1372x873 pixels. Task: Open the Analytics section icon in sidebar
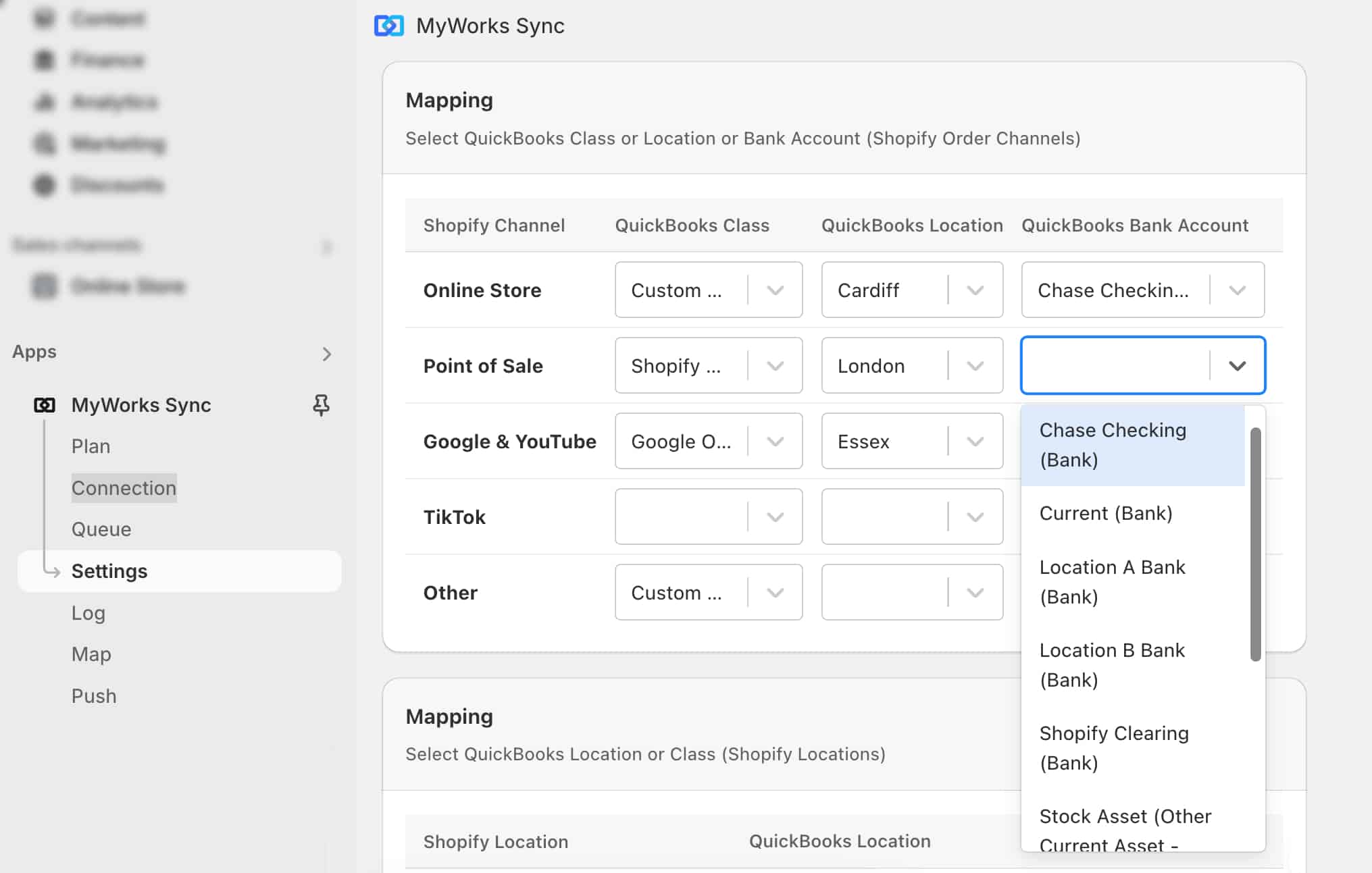tap(44, 101)
